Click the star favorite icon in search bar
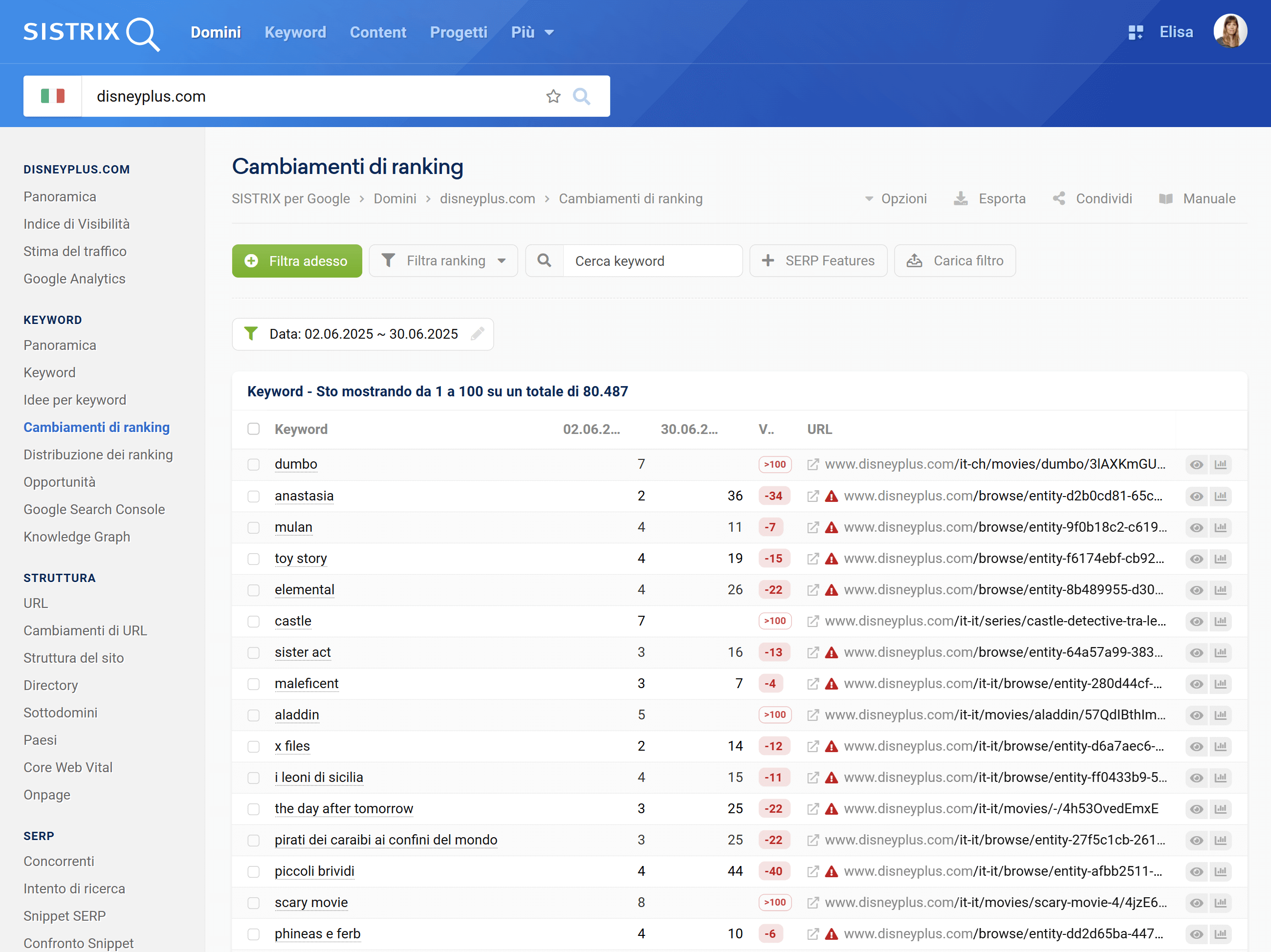 (x=553, y=96)
